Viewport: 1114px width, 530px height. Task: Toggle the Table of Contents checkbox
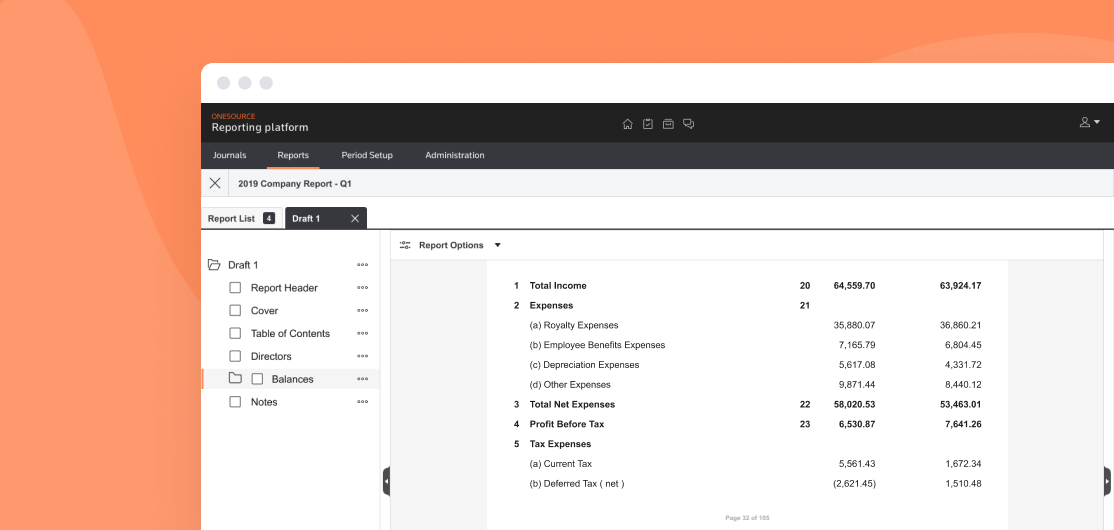(x=235, y=334)
